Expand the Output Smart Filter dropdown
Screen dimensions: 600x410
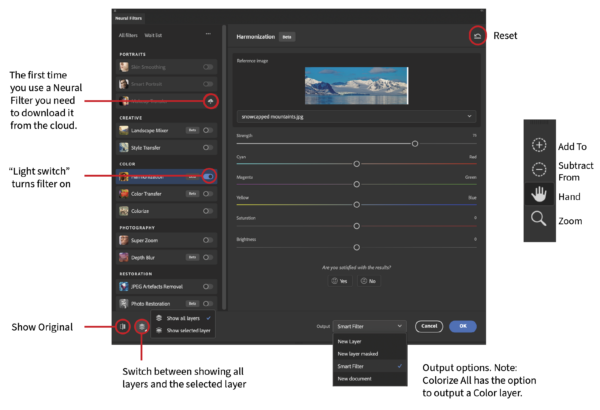pyautogui.click(x=370, y=326)
